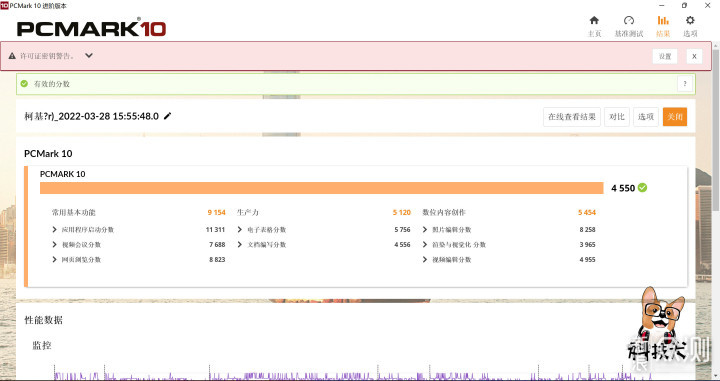Viewport: 720px width, 381px height.
Task: Click the 选项 button beside 对比
Action: (x=646, y=117)
